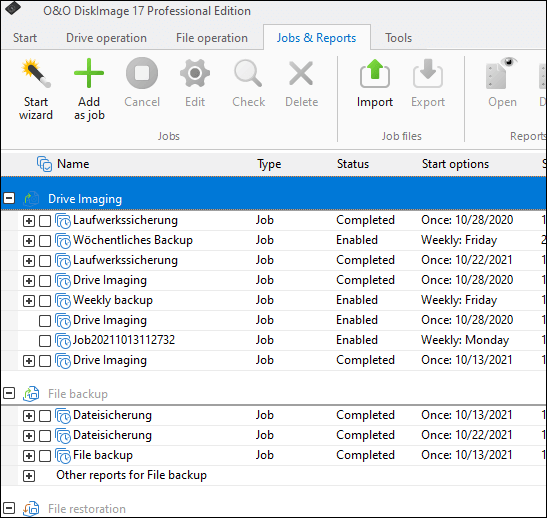
Task: Click the green Add as job icon
Action: pos(89,73)
